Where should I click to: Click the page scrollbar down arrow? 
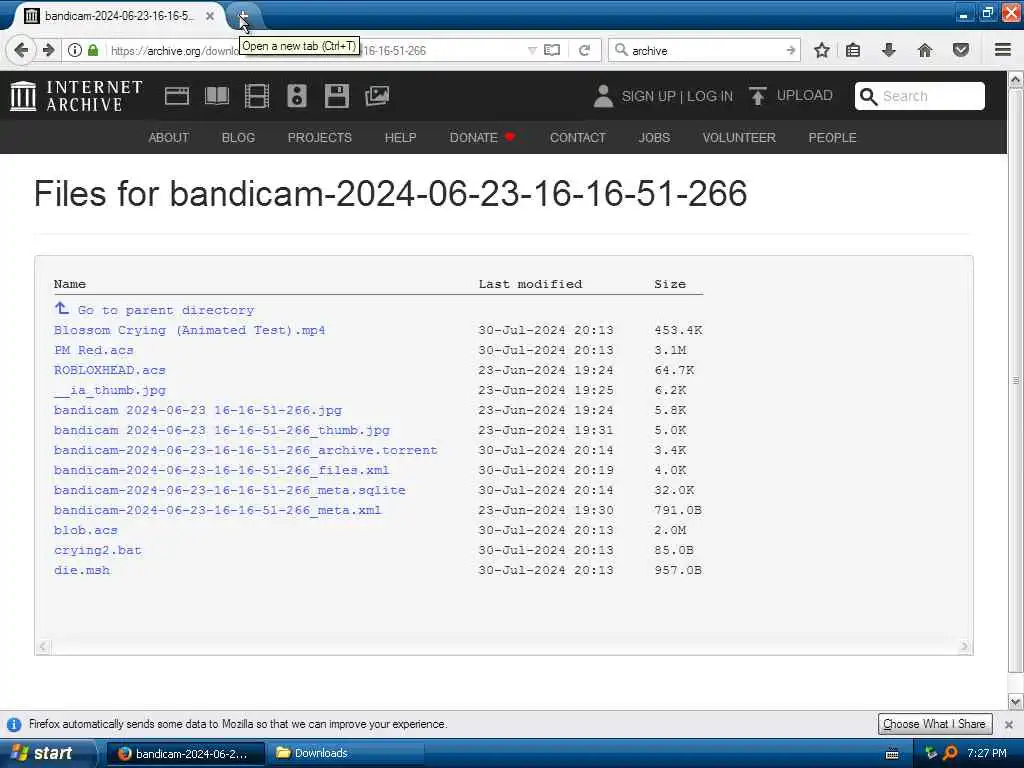coord(1016,702)
